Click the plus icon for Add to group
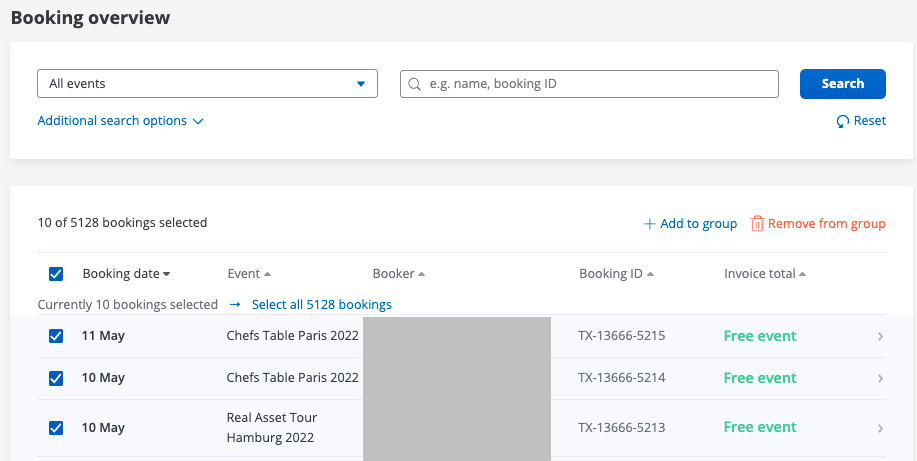 point(649,224)
